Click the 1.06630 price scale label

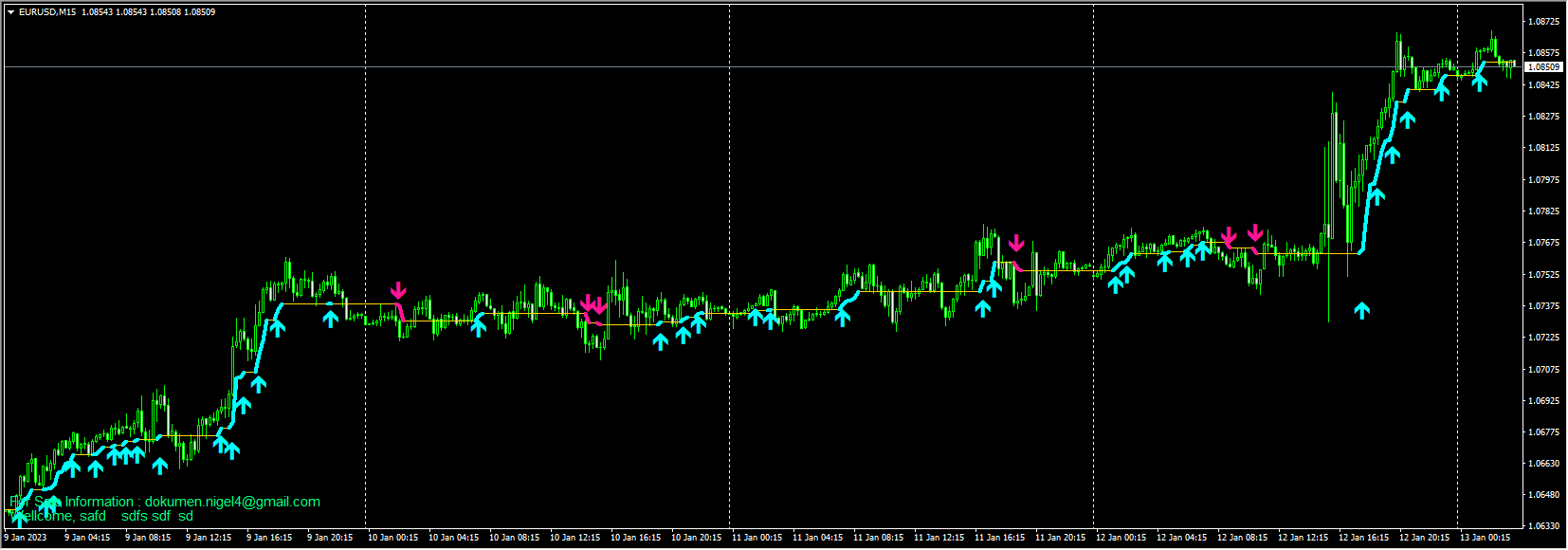(1543, 463)
